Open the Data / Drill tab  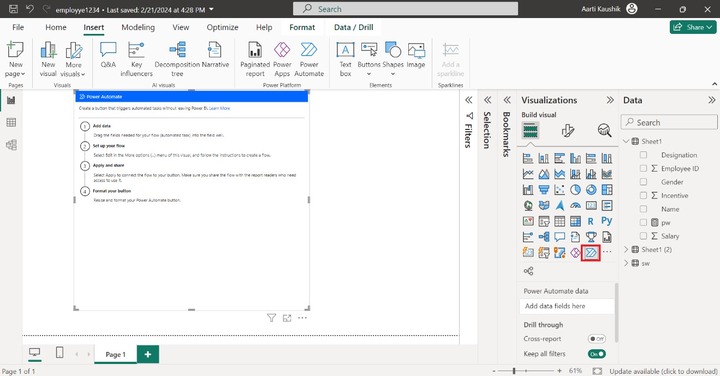pyautogui.click(x=354, y=27)
